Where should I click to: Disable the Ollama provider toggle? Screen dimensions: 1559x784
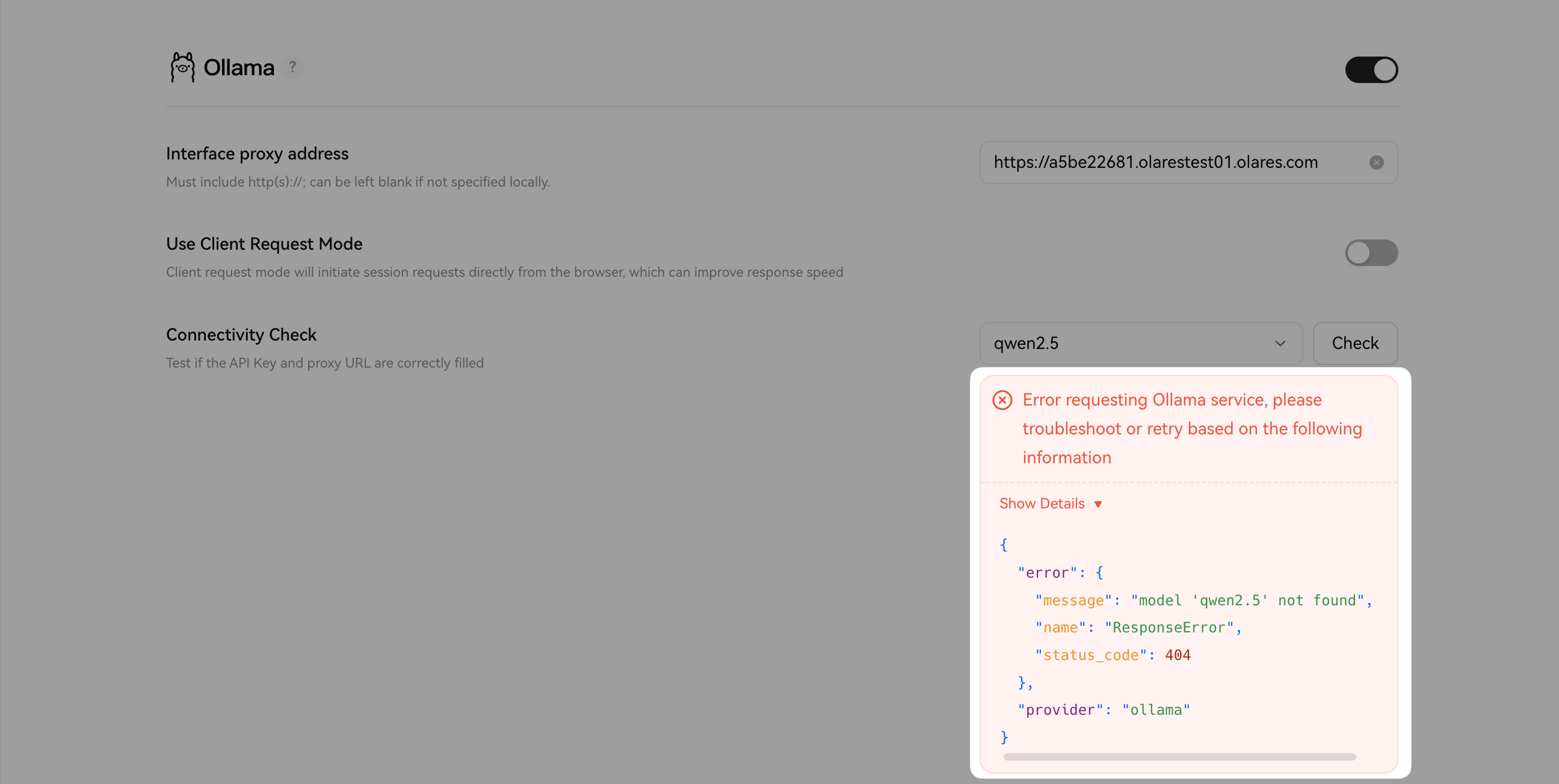[x=1371, y=70]
